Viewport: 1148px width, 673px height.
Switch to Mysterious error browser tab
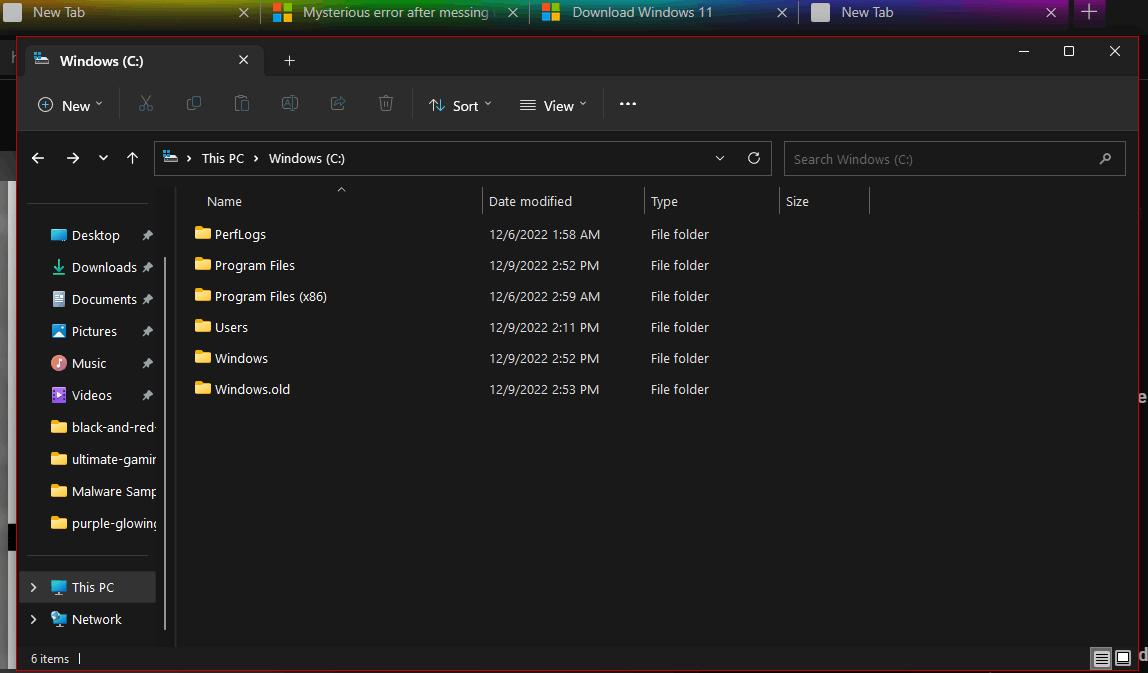click(395, 12)
